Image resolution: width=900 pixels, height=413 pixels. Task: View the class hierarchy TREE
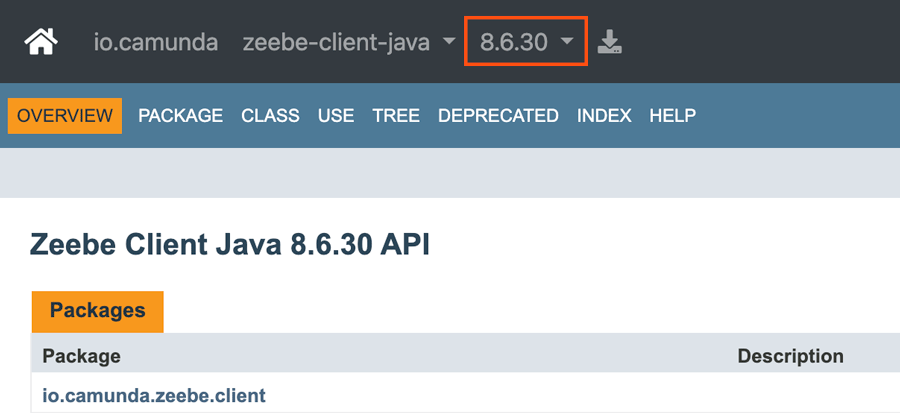(x=396, y=116)
